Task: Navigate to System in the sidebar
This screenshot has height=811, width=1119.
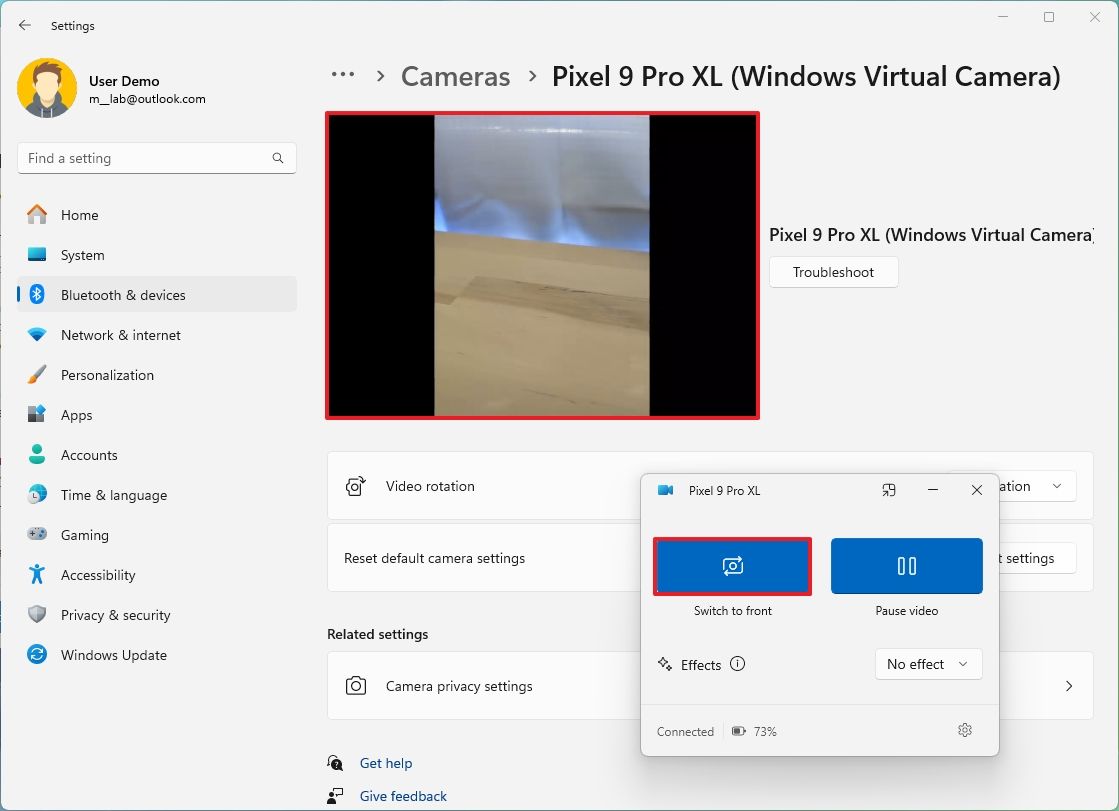Action: (37, 255)
